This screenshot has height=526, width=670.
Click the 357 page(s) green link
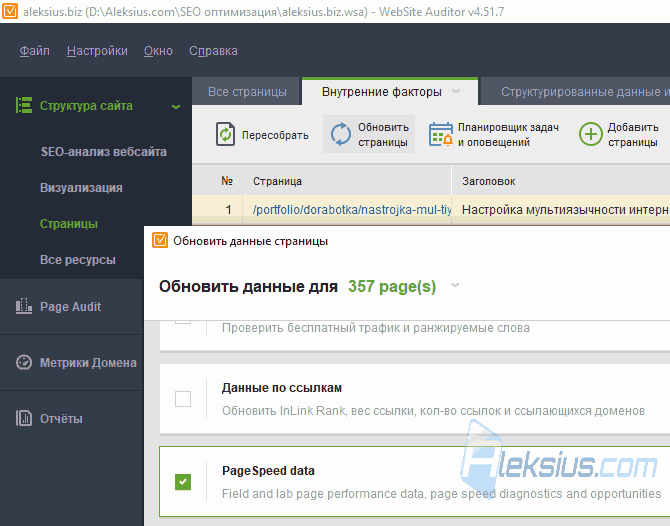coord(392,286)
